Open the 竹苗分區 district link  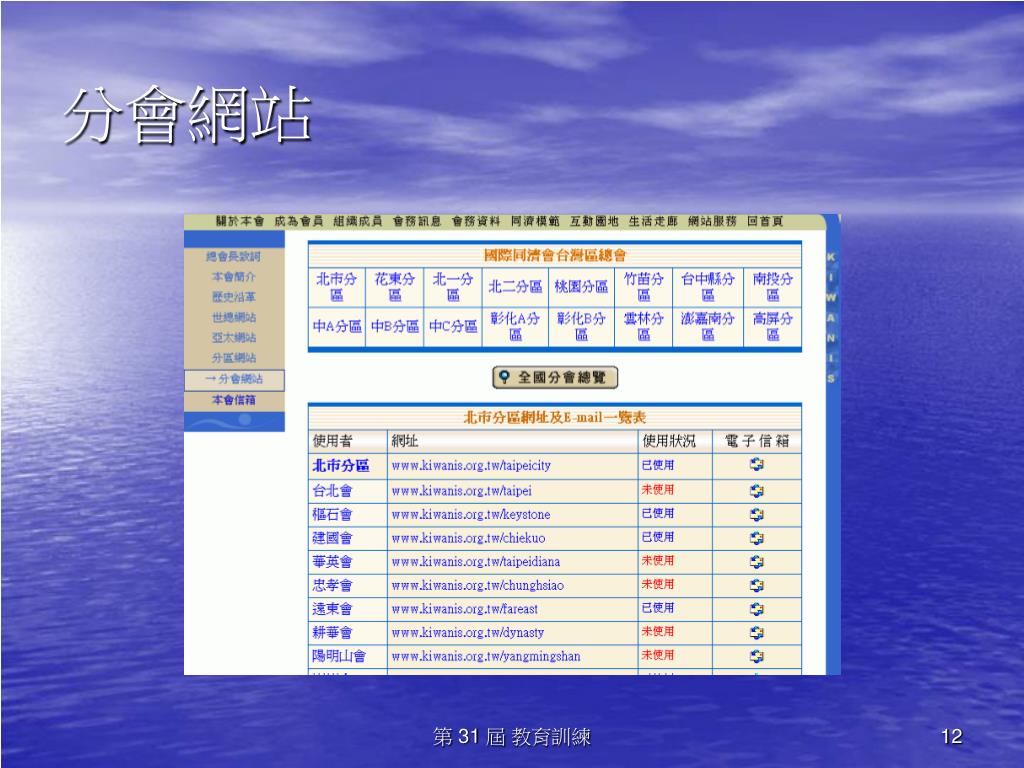(643, 287)
